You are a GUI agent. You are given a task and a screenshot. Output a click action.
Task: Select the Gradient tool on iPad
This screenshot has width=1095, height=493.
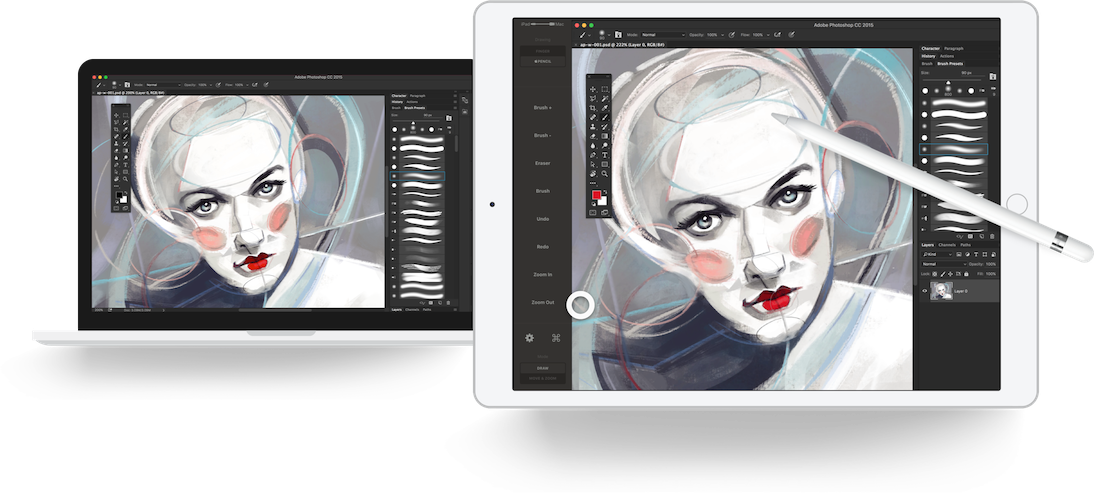click(x=605, y=135)
